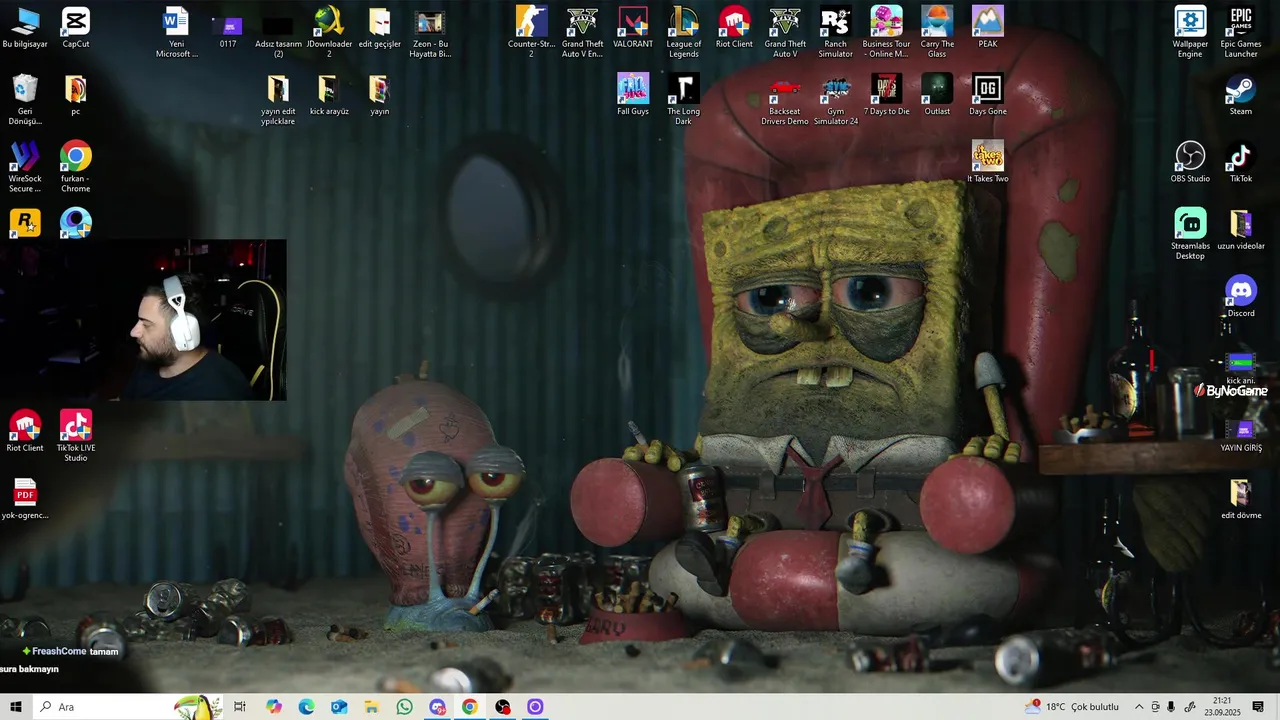The image size is (1280, 720).
Task: Open the notification center icon
Action: (1258, 707)
